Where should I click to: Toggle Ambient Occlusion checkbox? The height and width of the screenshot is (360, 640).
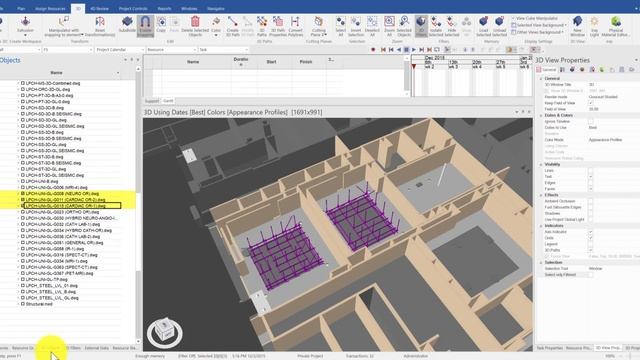pyautogui.click(x=591, y=201)
